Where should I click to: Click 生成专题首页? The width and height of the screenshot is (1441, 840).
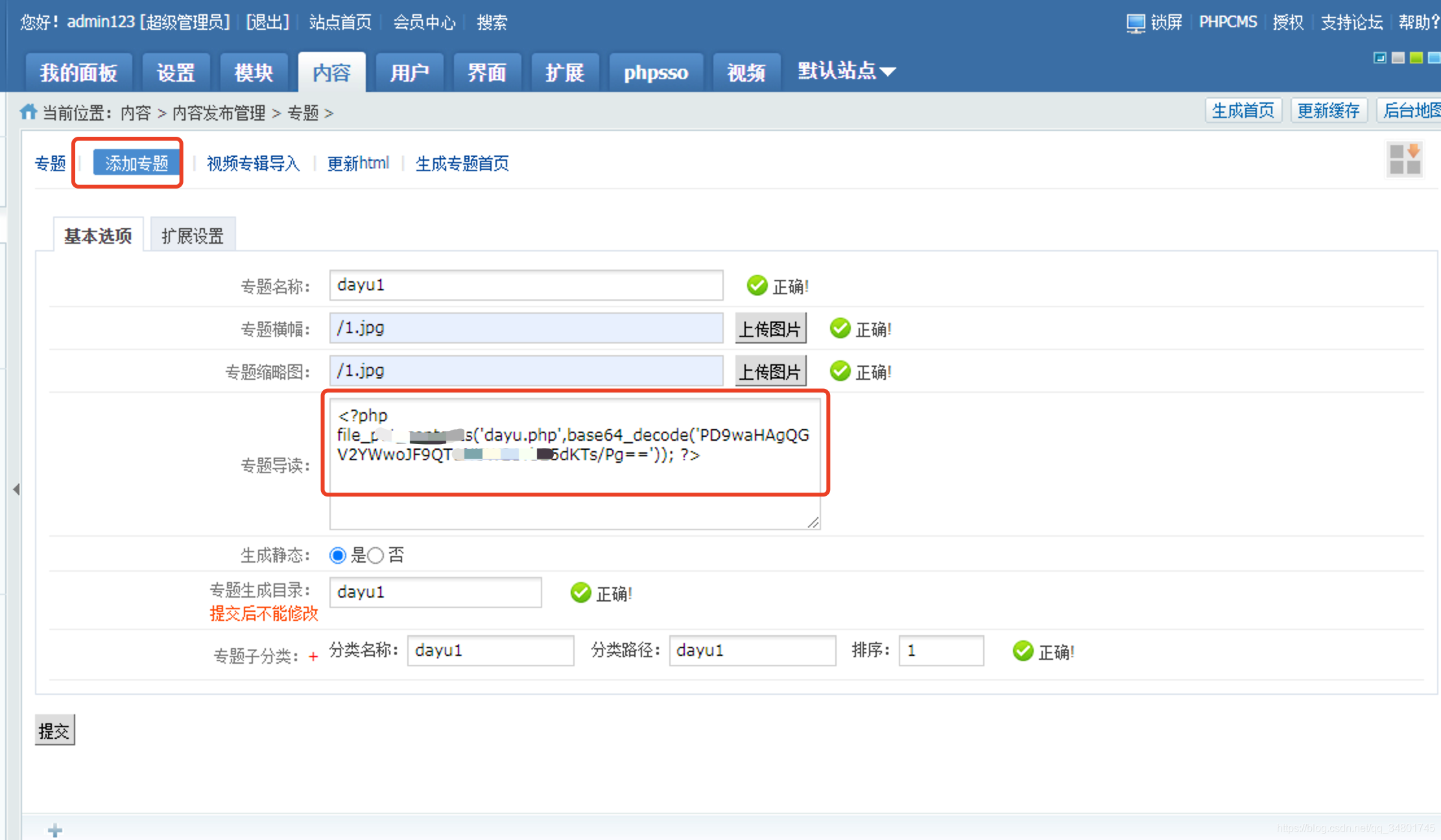462,163
